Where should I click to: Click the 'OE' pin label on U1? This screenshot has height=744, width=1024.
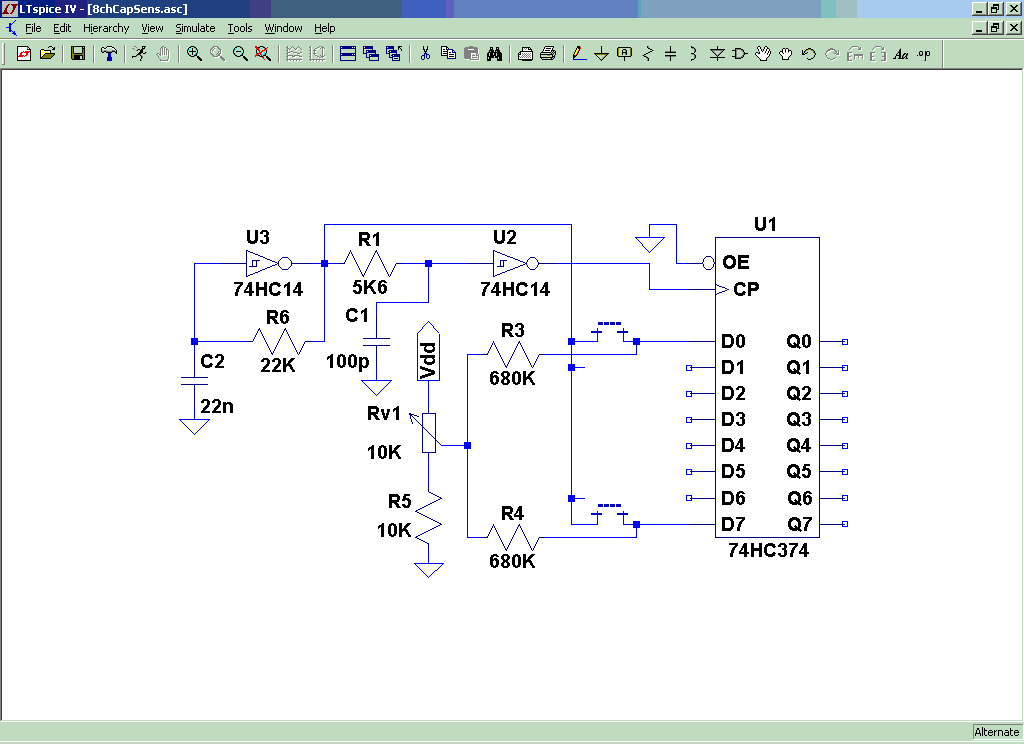point(735,263)
